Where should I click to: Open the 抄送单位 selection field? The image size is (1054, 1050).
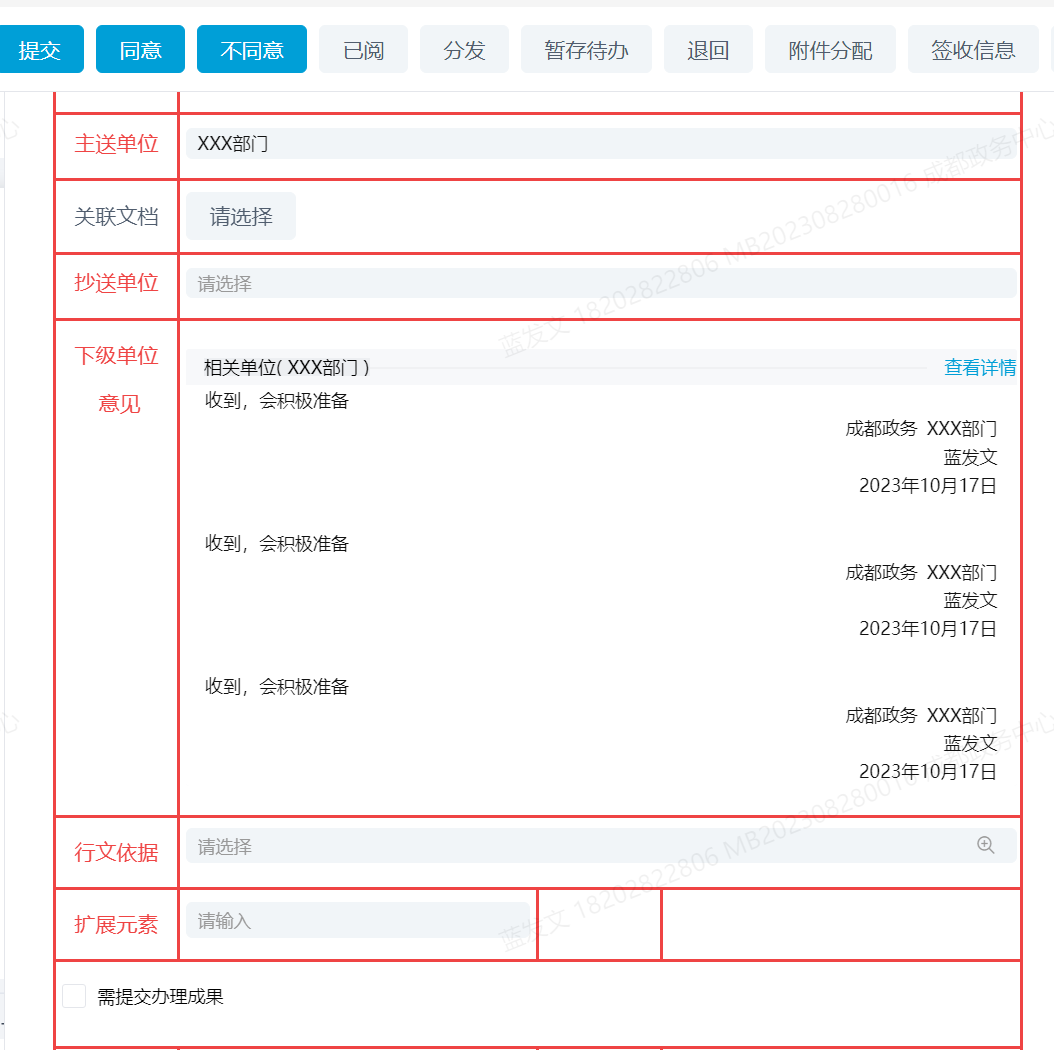pos(601,284)
